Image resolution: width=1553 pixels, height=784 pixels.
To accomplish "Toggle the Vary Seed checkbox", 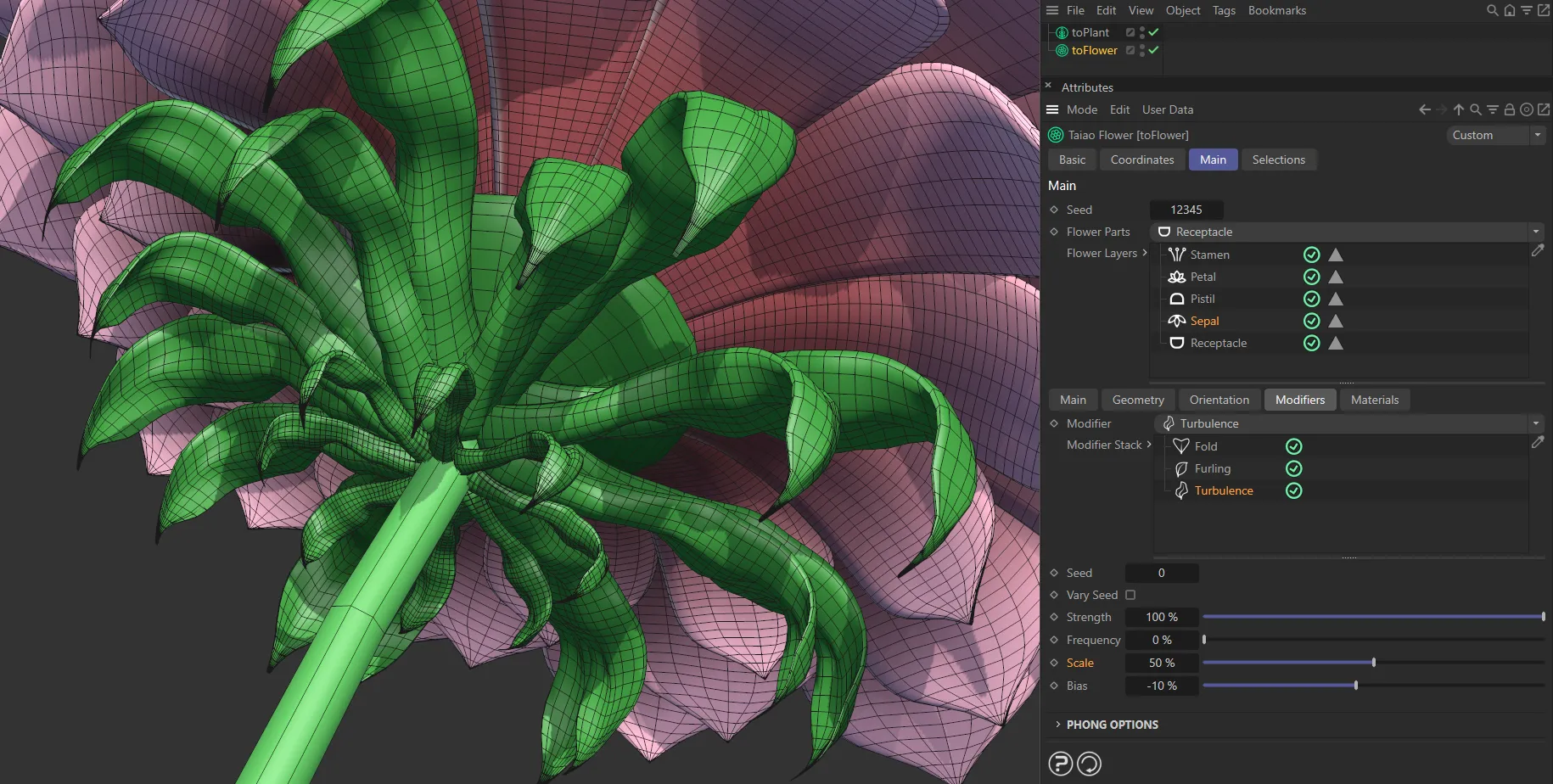I will click(1130, 595).
